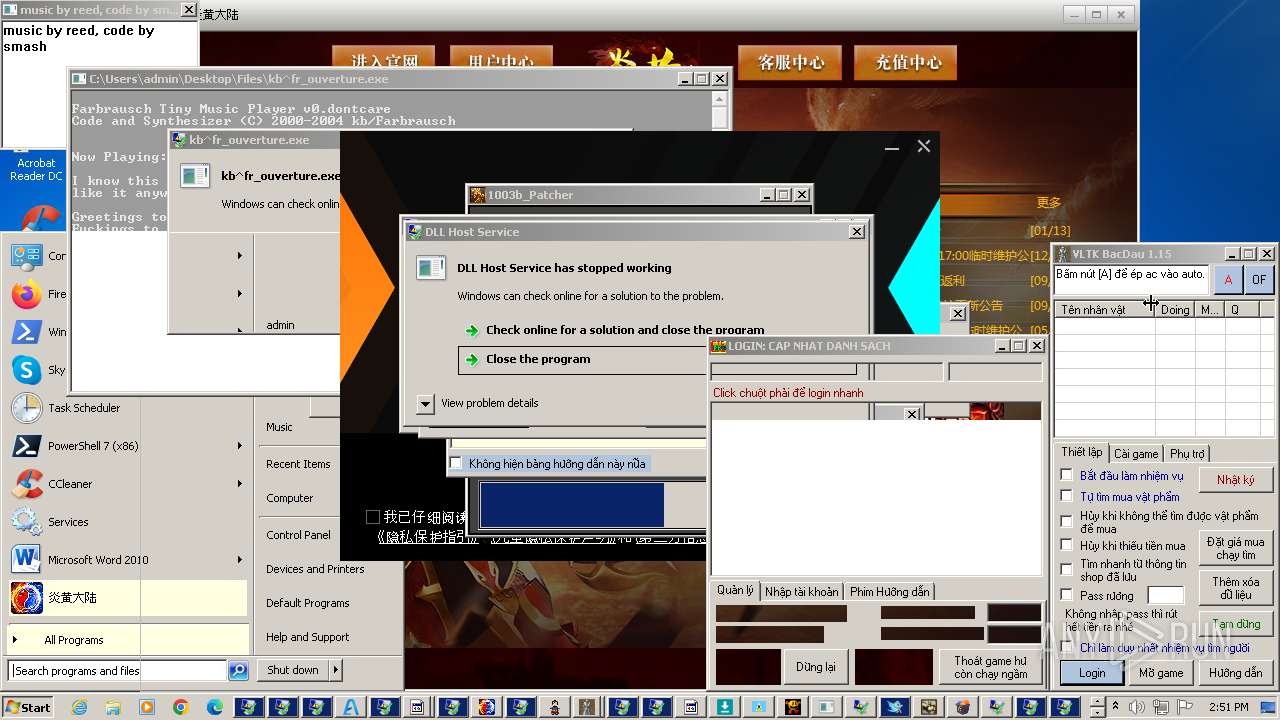Open Shut down options arrow

click(x=336, y=670)
